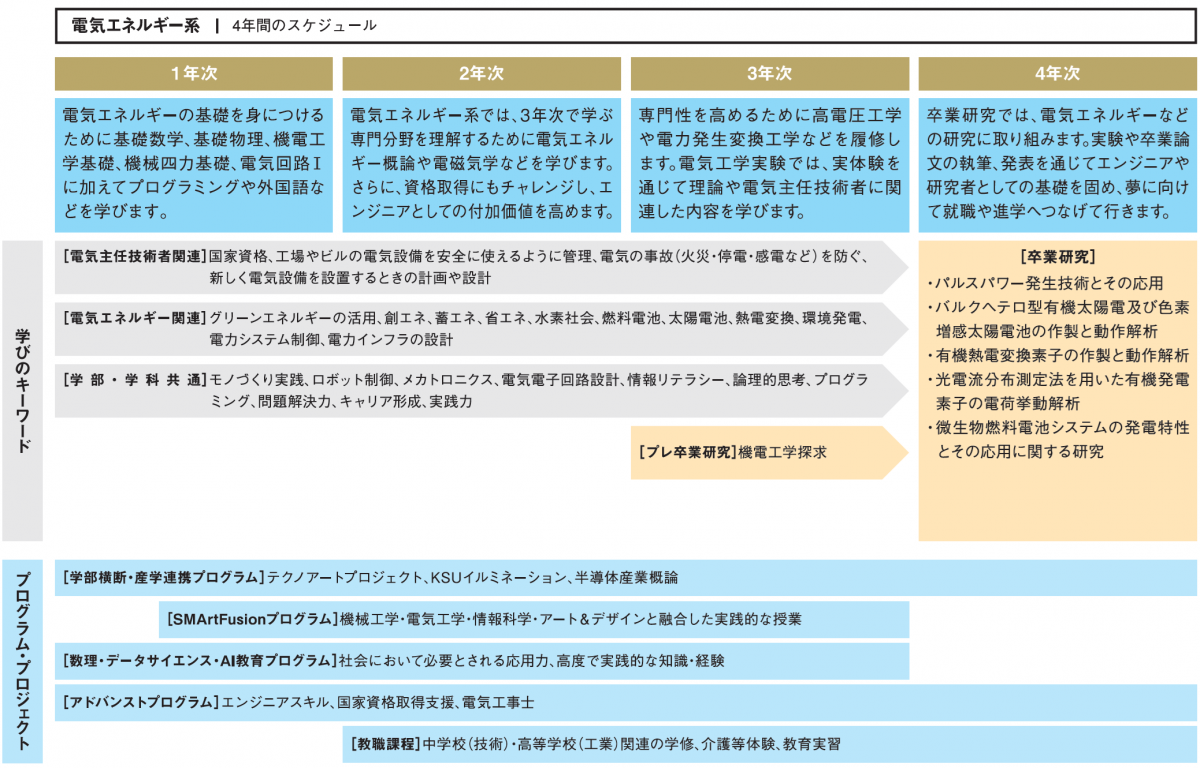Viewport: 1200px width, 768px height.
Task: Click the [SMArtFusionプログラム] program row
Action: [534, 620]
